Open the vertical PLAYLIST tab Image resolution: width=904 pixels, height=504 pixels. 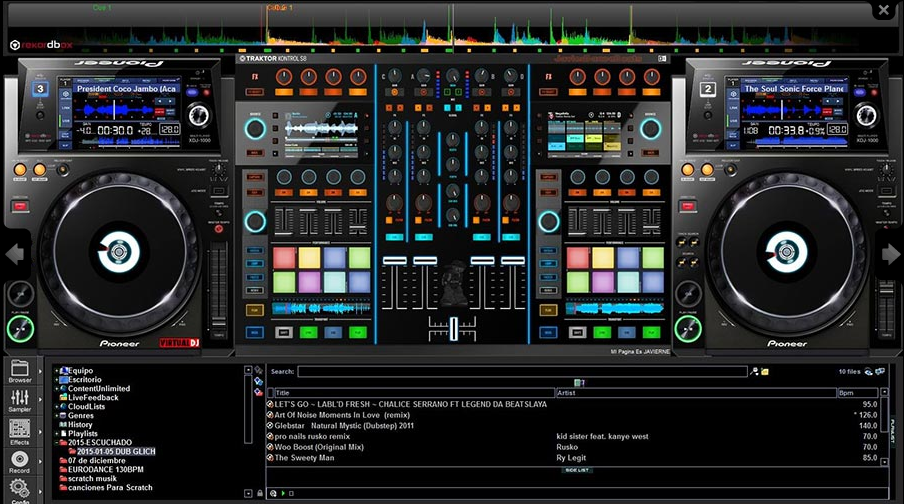892,431
